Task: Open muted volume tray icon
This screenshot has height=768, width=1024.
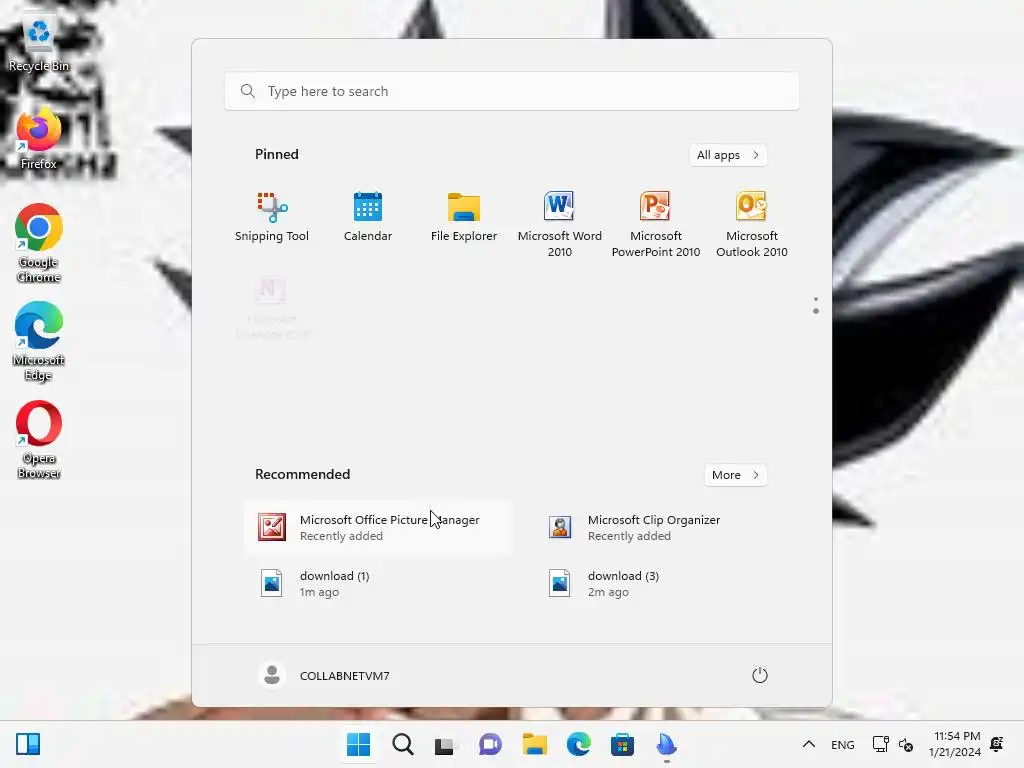Action: tap(906, 744)
